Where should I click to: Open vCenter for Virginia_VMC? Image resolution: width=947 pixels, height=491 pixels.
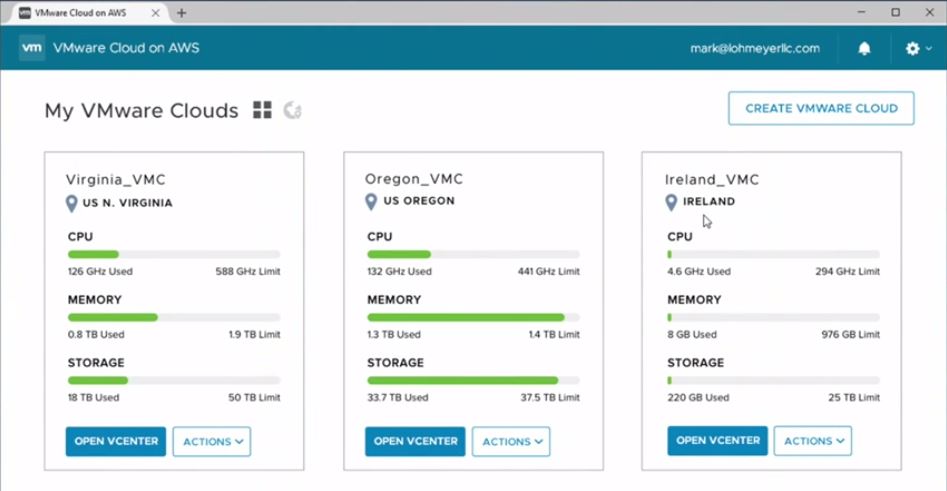(116, 441)
